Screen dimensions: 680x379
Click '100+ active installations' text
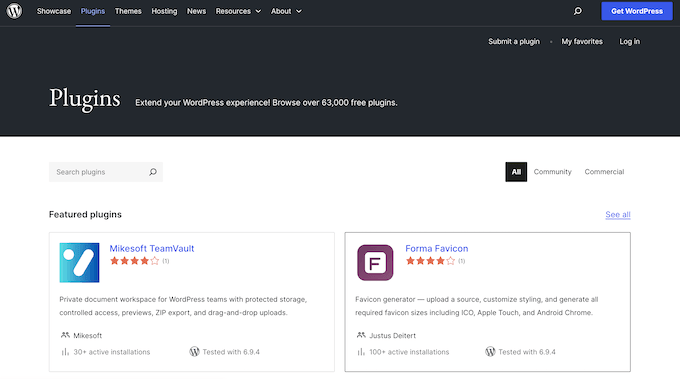click(x=409, y=352)
